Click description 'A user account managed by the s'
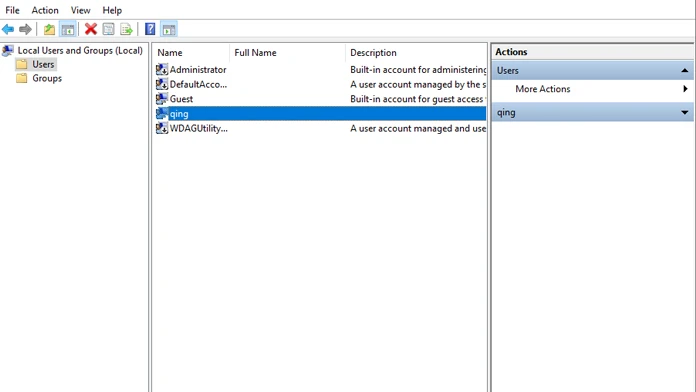 tap(418, 84)
